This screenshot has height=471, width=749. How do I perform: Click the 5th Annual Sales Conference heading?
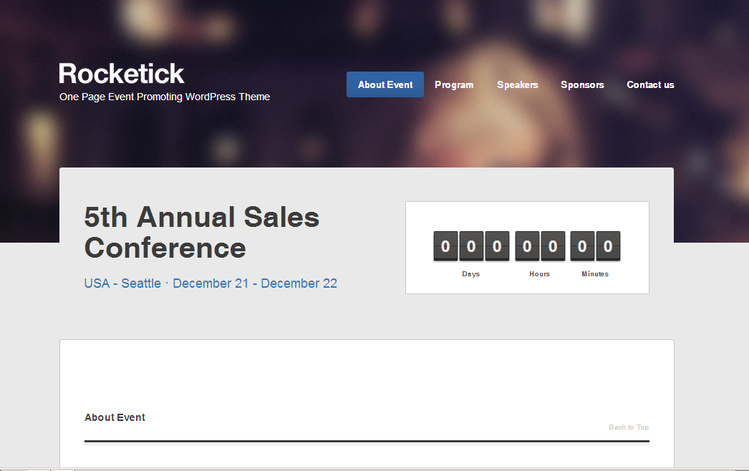pyautogui.click(x=201, y=232)
